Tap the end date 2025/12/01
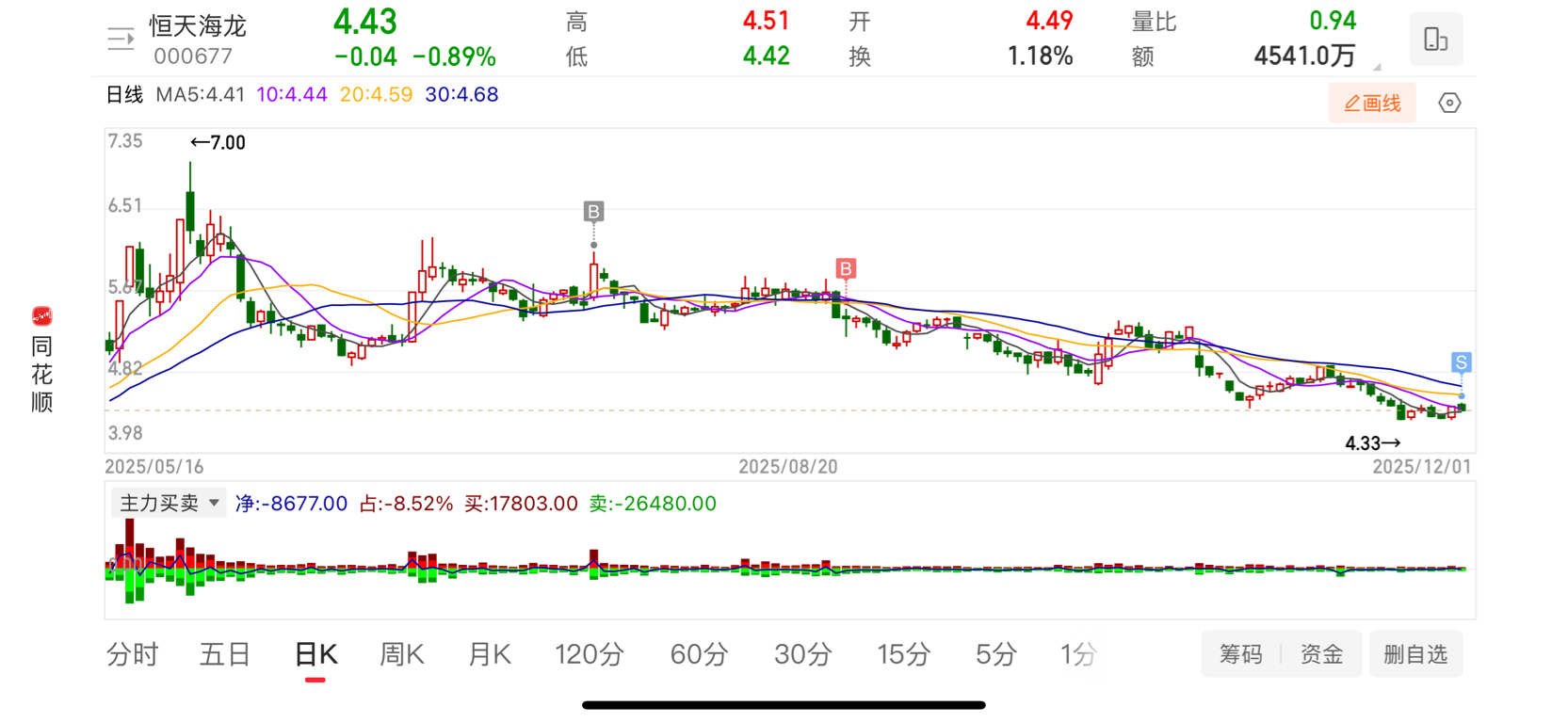 tap(1421, 467)
